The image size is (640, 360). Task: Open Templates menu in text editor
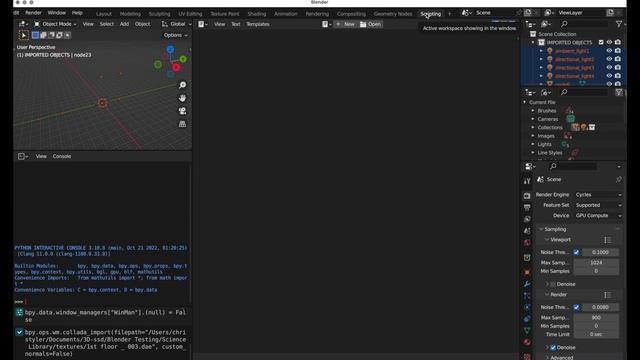258,24
